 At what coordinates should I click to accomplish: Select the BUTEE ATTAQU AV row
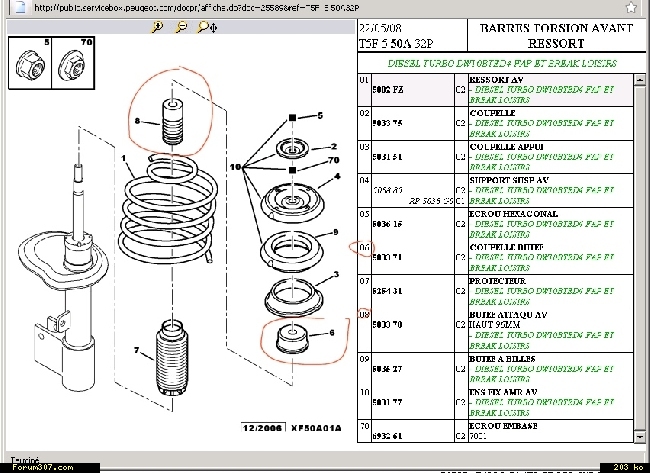tap(496, 330)
